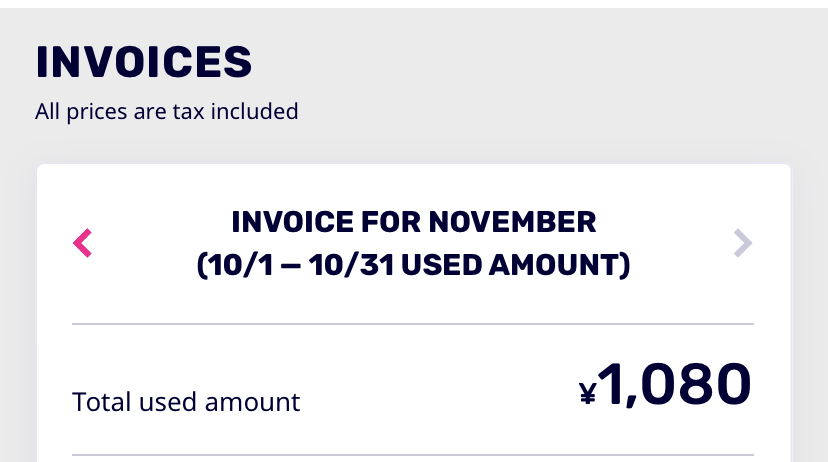Click the yen currency symbol
The image size is (828, 462).
[x=588, y=394]
